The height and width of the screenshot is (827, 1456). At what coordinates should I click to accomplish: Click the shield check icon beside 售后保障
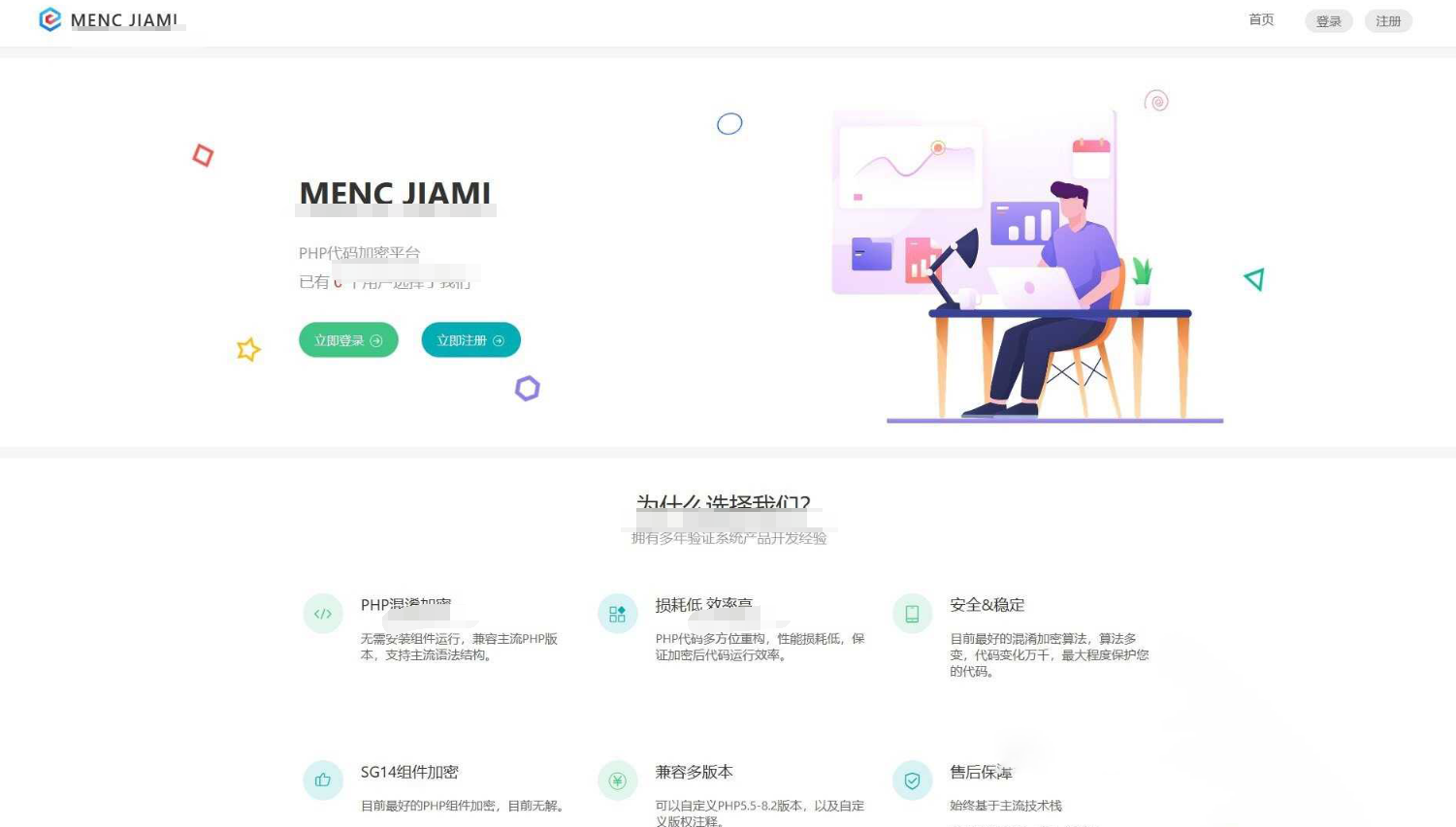click(911, 779)
